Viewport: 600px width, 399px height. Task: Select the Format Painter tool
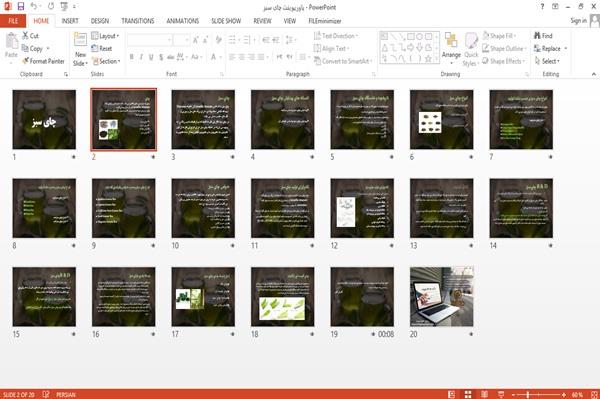(43, 61)
